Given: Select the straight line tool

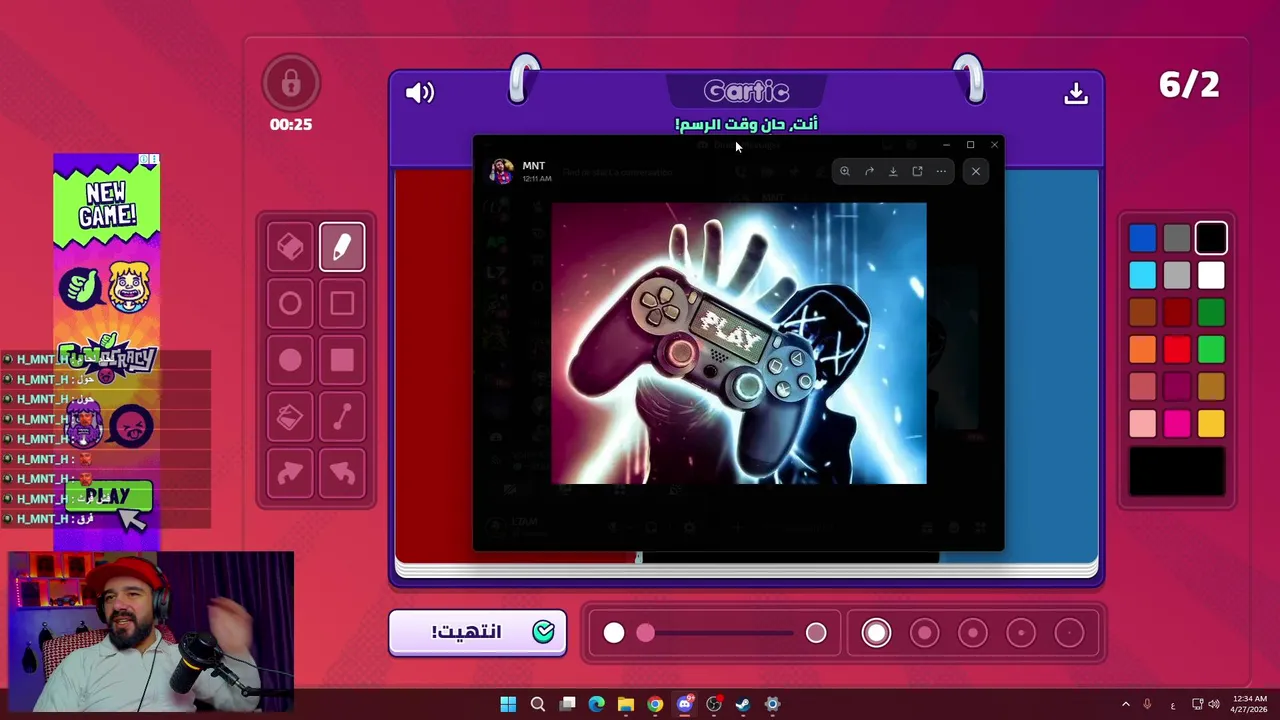Looking at the screenshot, I should click(342, 417).
